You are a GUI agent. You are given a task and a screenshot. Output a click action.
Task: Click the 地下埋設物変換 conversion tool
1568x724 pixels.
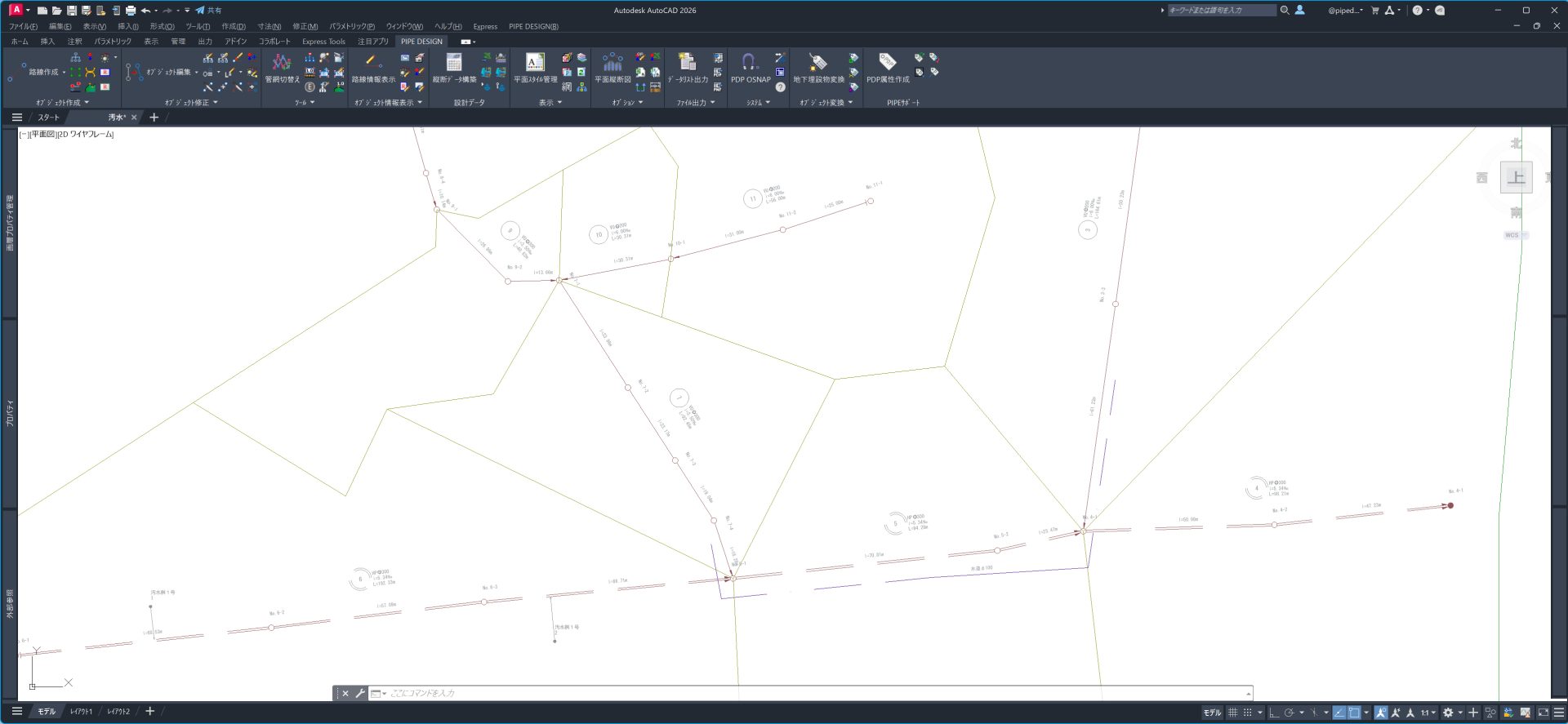[818, 64]
